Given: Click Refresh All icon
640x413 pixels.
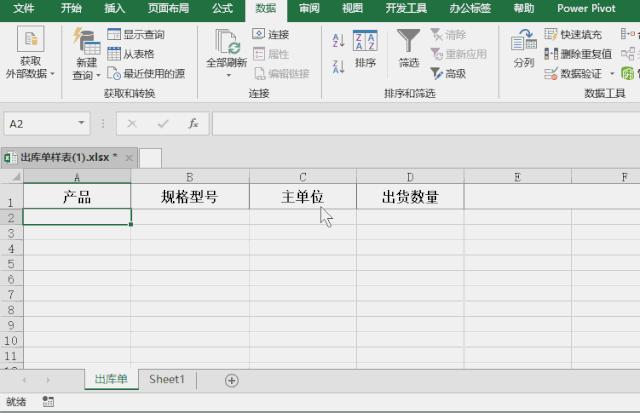Looking at the screenshot, I should (227, 42).
